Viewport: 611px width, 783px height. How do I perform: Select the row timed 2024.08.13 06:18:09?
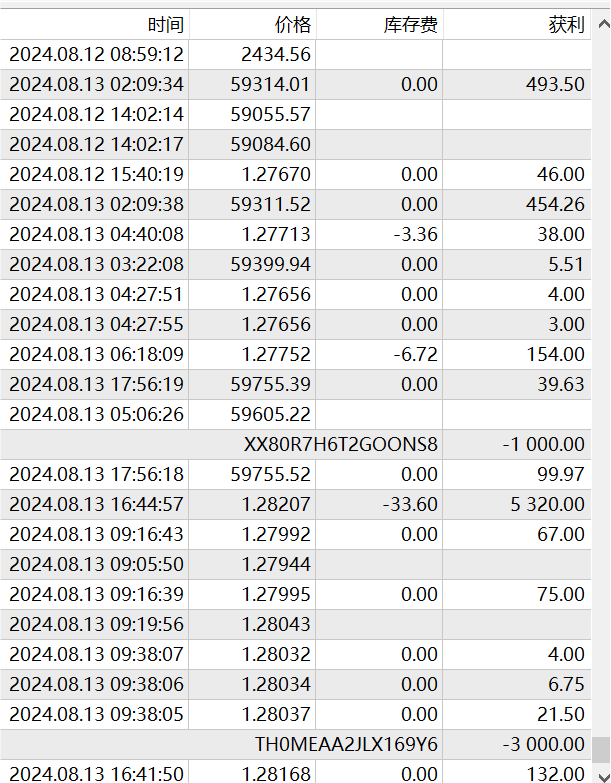96,355
